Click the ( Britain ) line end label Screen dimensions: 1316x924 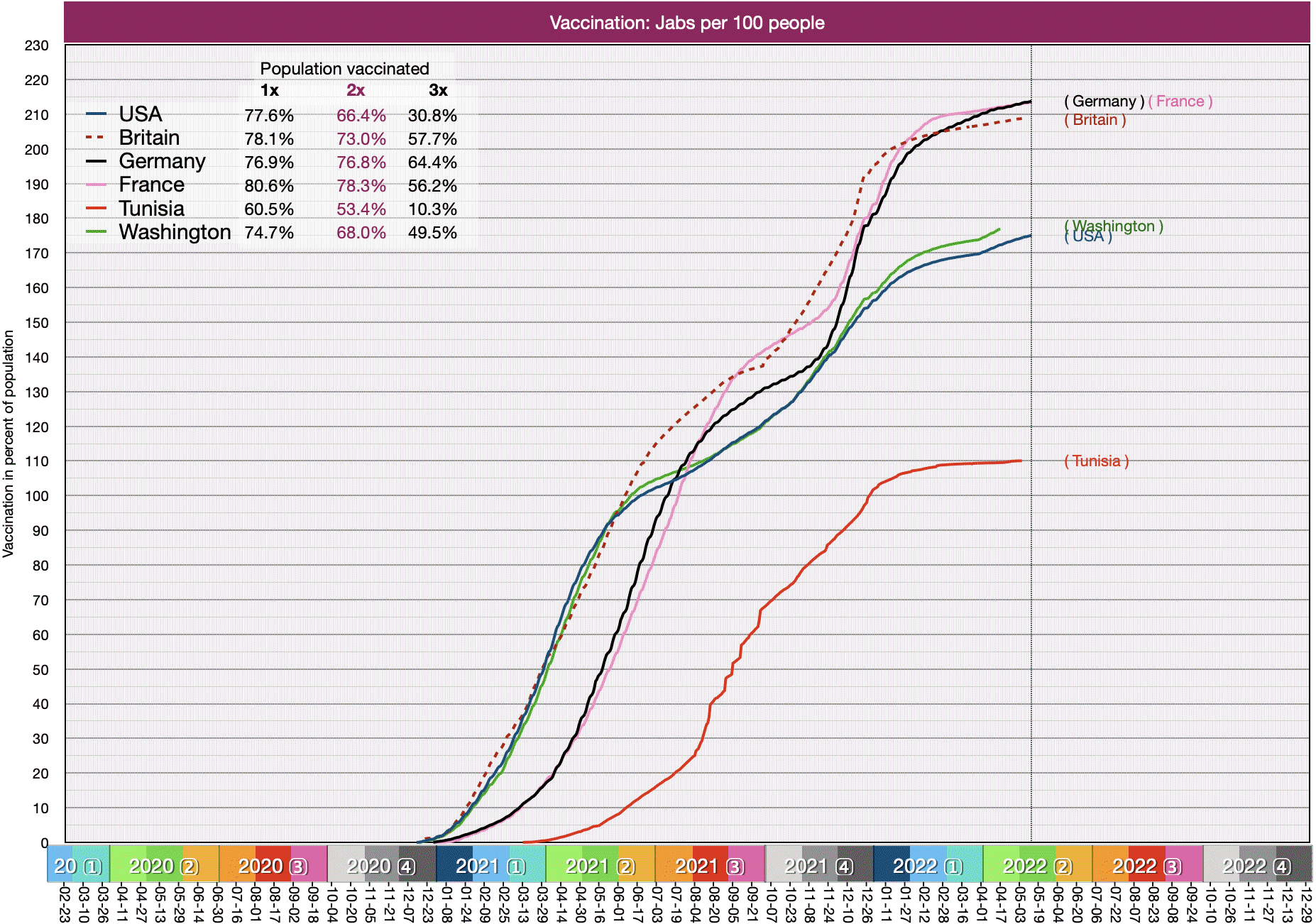point(1095,120)
